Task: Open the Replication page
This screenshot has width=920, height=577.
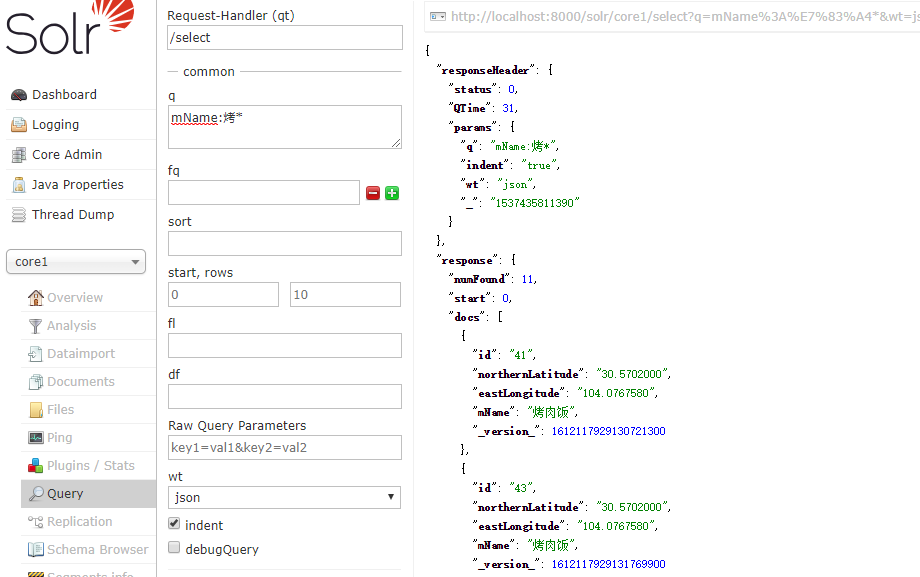Action: [79, 522]
